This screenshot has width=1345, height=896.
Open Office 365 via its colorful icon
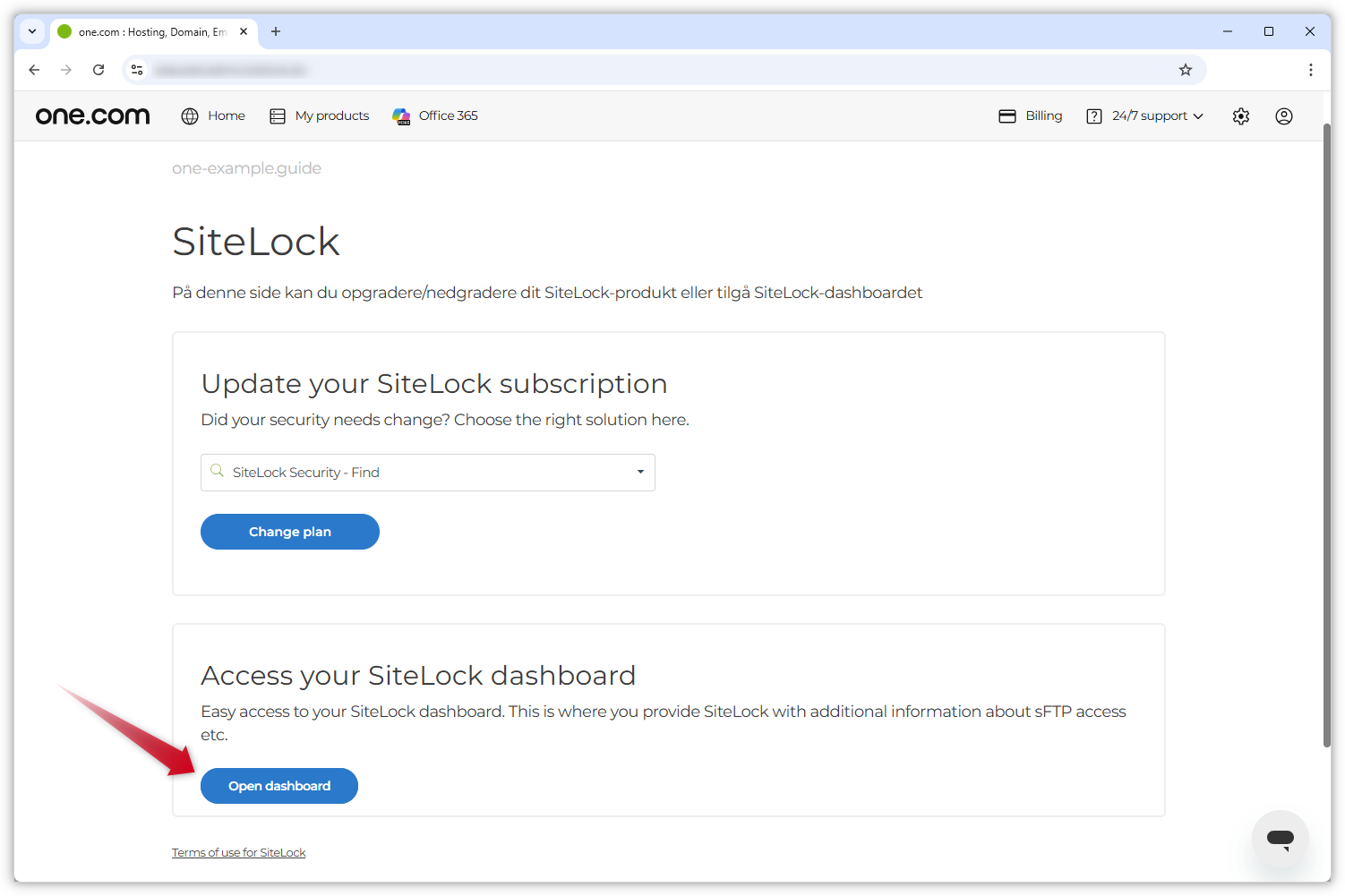tap(401, 115)
